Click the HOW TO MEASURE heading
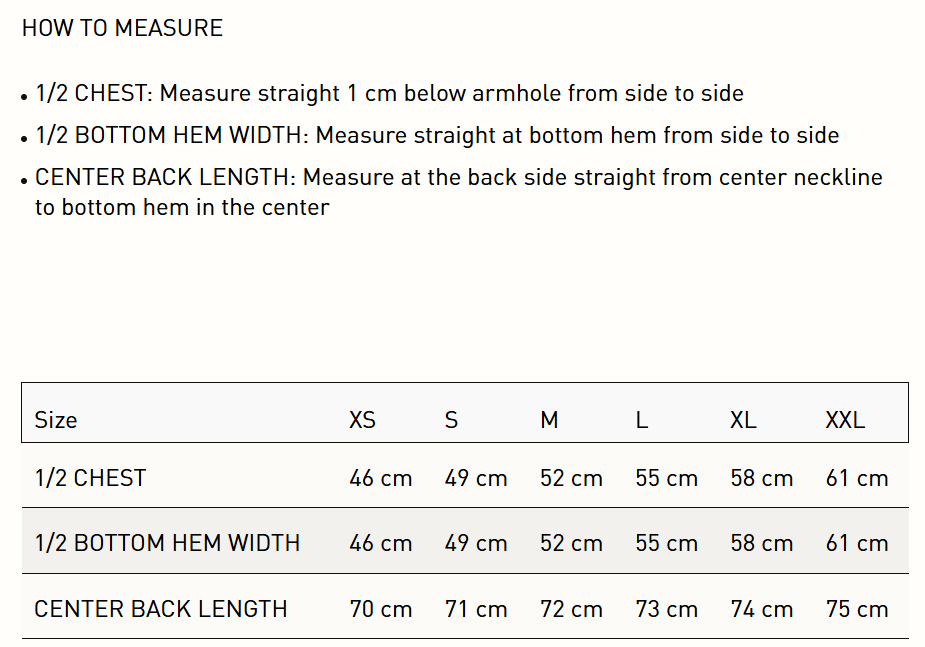This screenshot has height=647, width=925. [122, 28]
